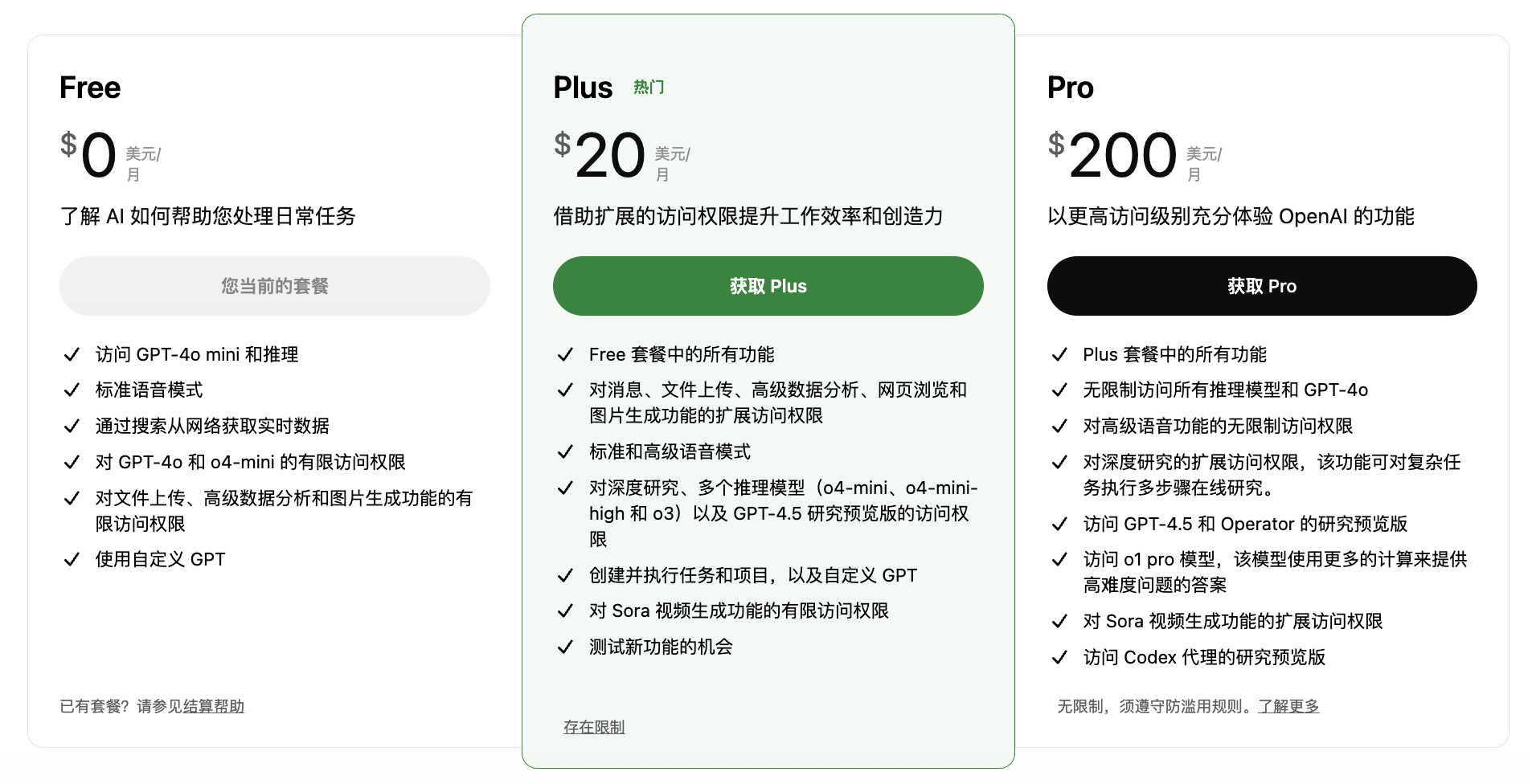Screen dimensions: 1532x784
Task: Click checkmark beside 对 Sora 视频生成功能的有限访问权限
Action: pos(565,610)
